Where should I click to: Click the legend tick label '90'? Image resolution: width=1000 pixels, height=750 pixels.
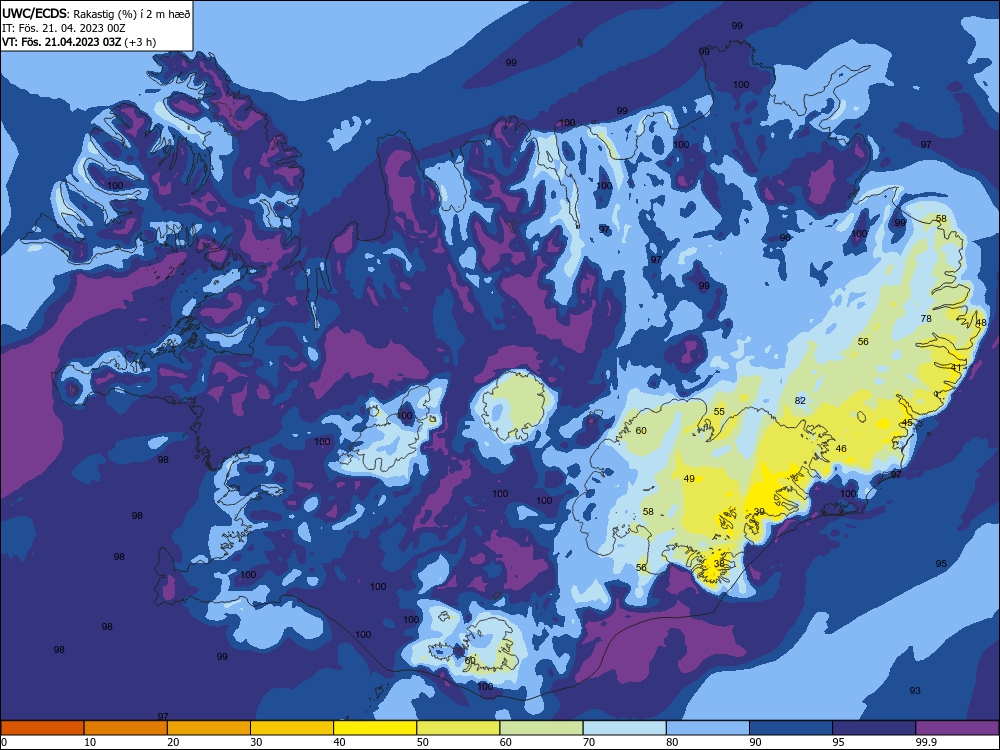click(756, 742)
